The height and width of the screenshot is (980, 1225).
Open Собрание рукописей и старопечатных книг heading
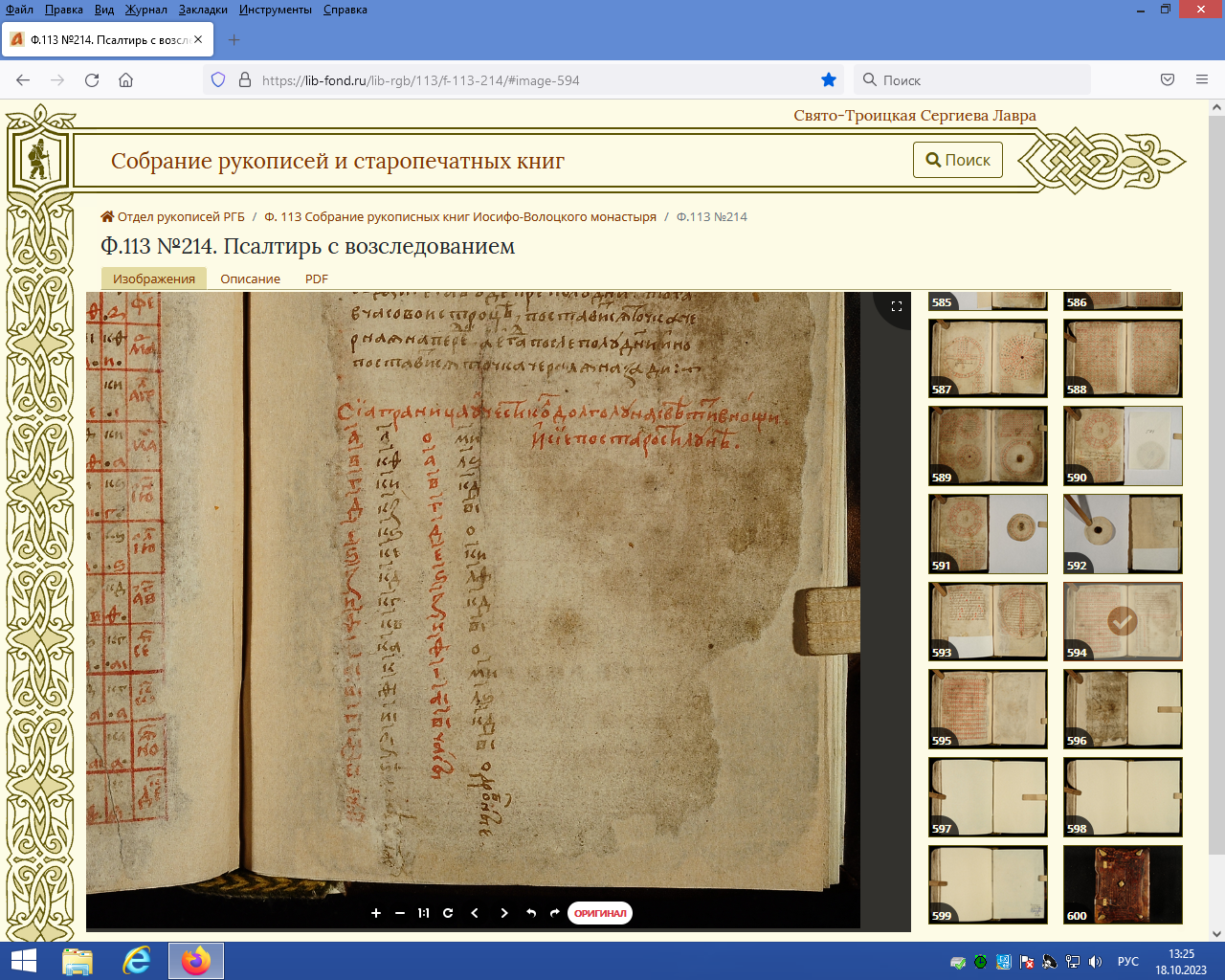[338, 161]
